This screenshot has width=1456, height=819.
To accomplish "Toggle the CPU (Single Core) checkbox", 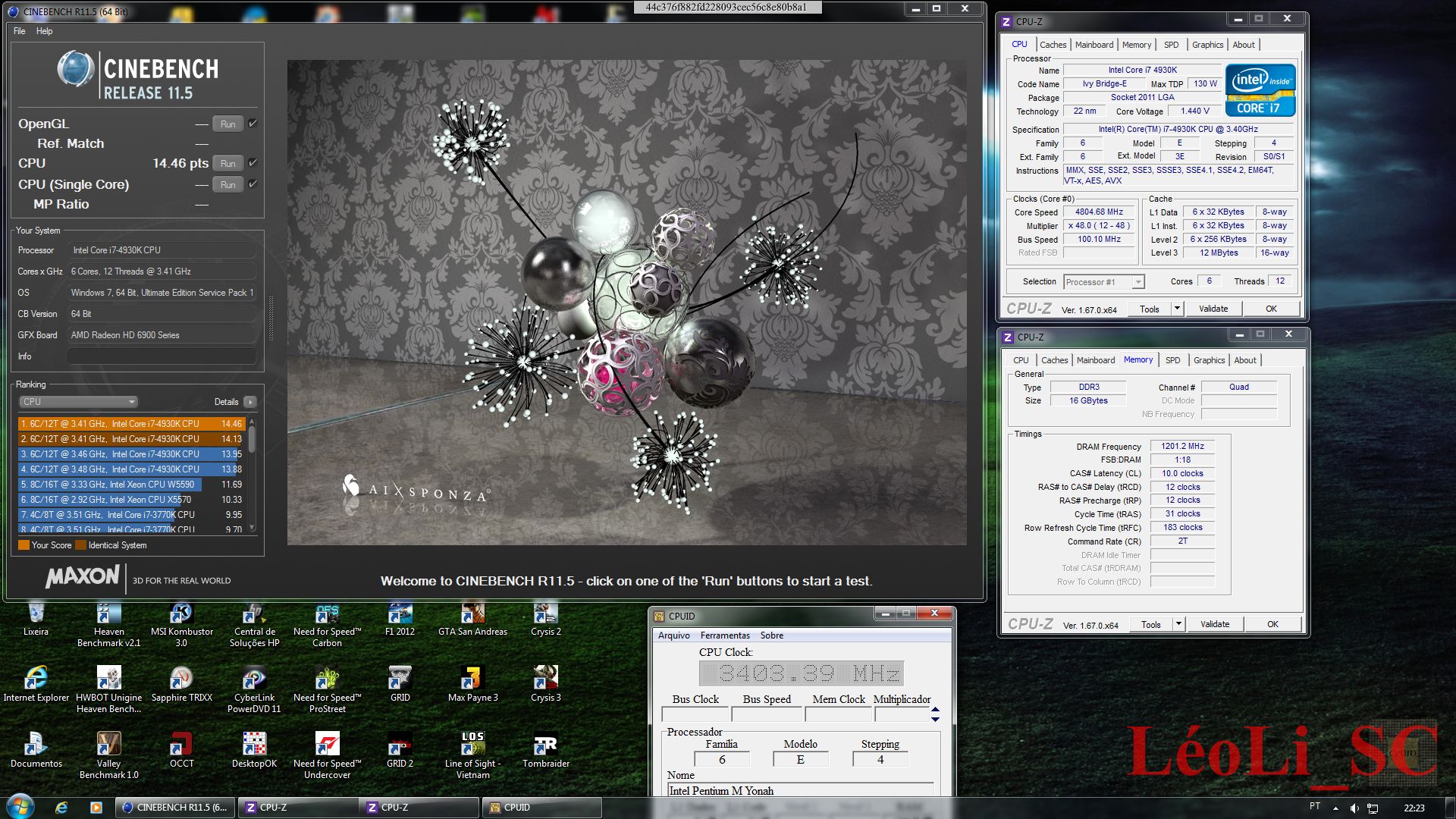I will point(253,184).
